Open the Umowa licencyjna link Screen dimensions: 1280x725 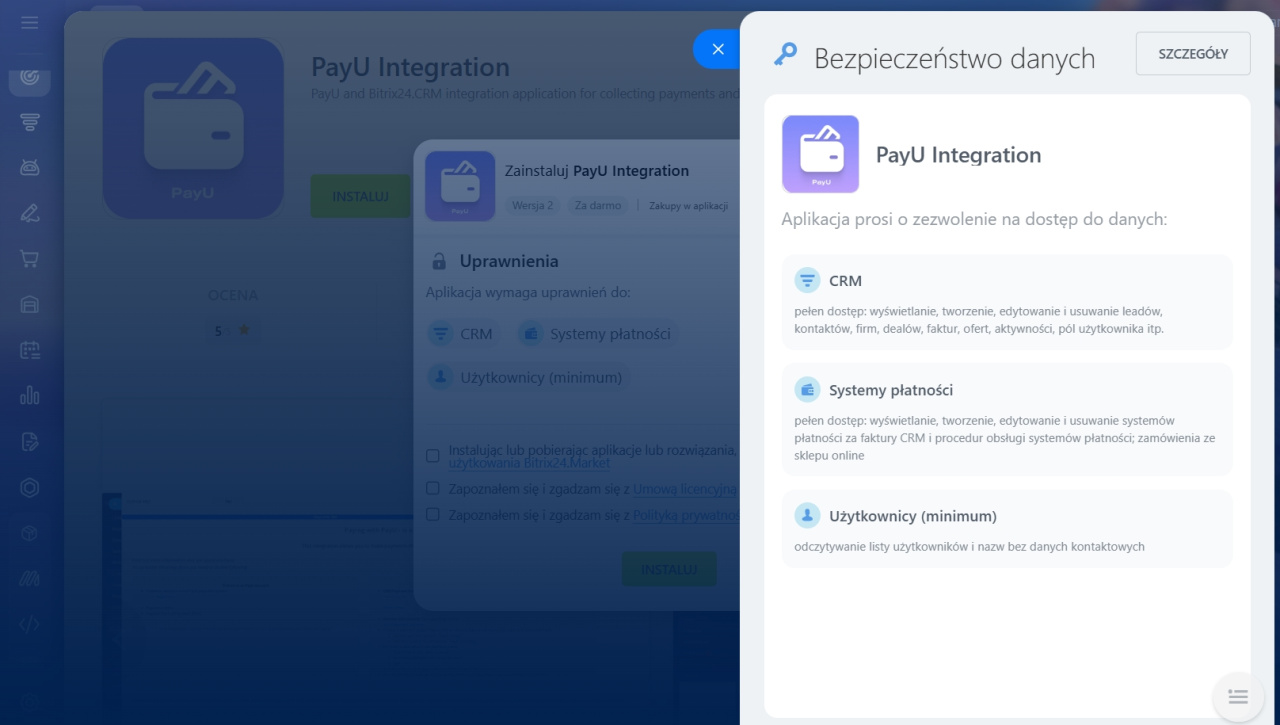pyautogui.click(x=685, y=489)
